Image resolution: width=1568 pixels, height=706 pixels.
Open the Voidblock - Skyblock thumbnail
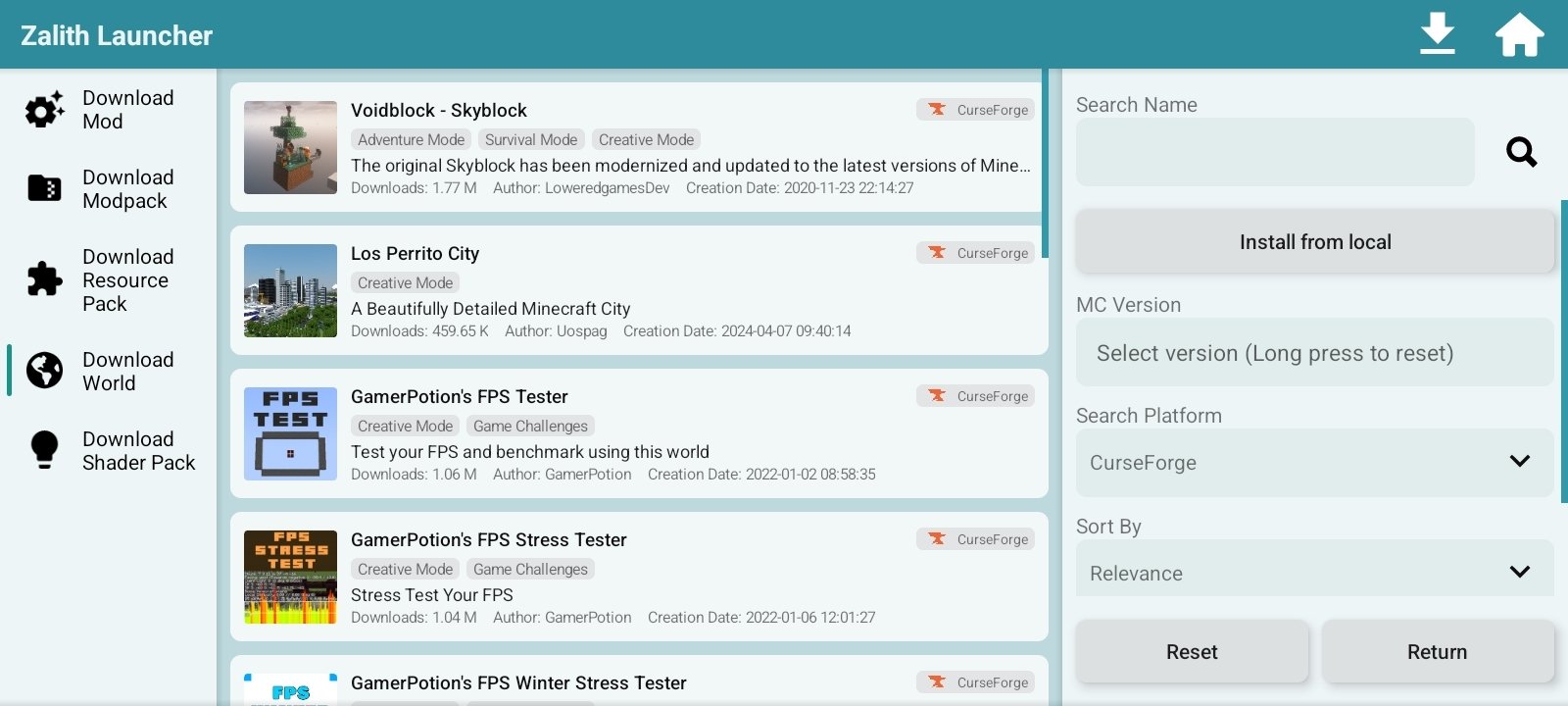pyautogui.click(x=290, y=147)
